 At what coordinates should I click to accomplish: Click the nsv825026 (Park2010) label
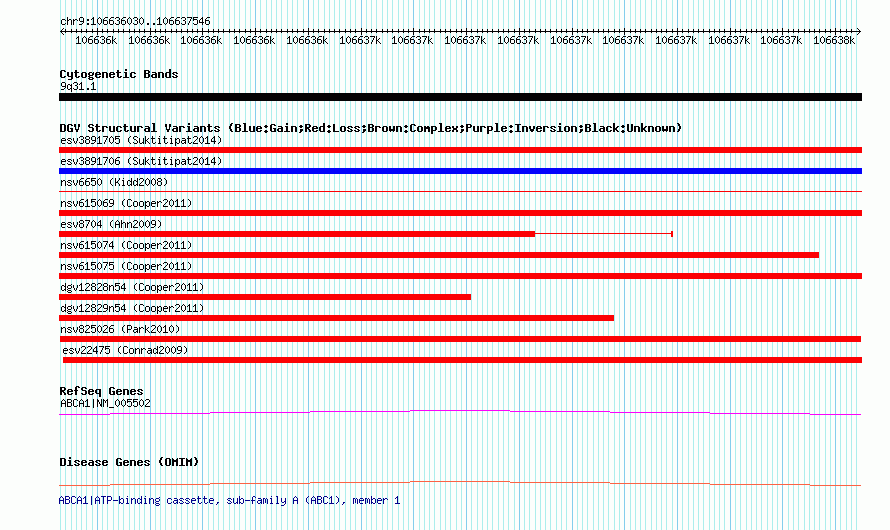coord(120,329)
